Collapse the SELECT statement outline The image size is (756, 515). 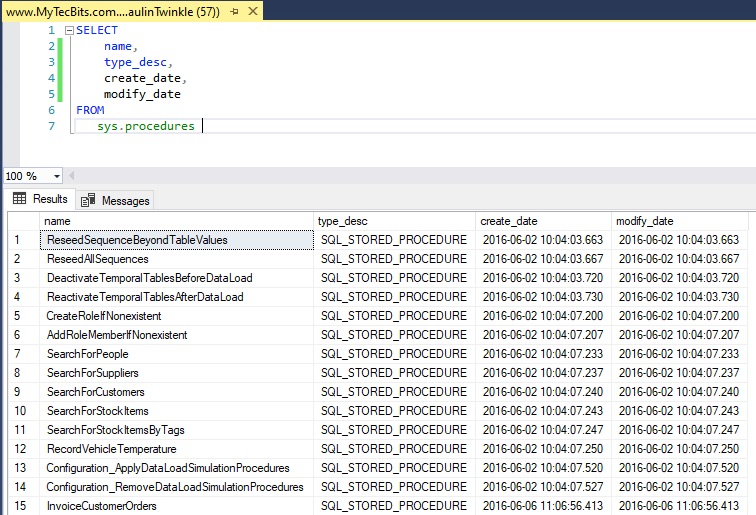click(69, 30)
